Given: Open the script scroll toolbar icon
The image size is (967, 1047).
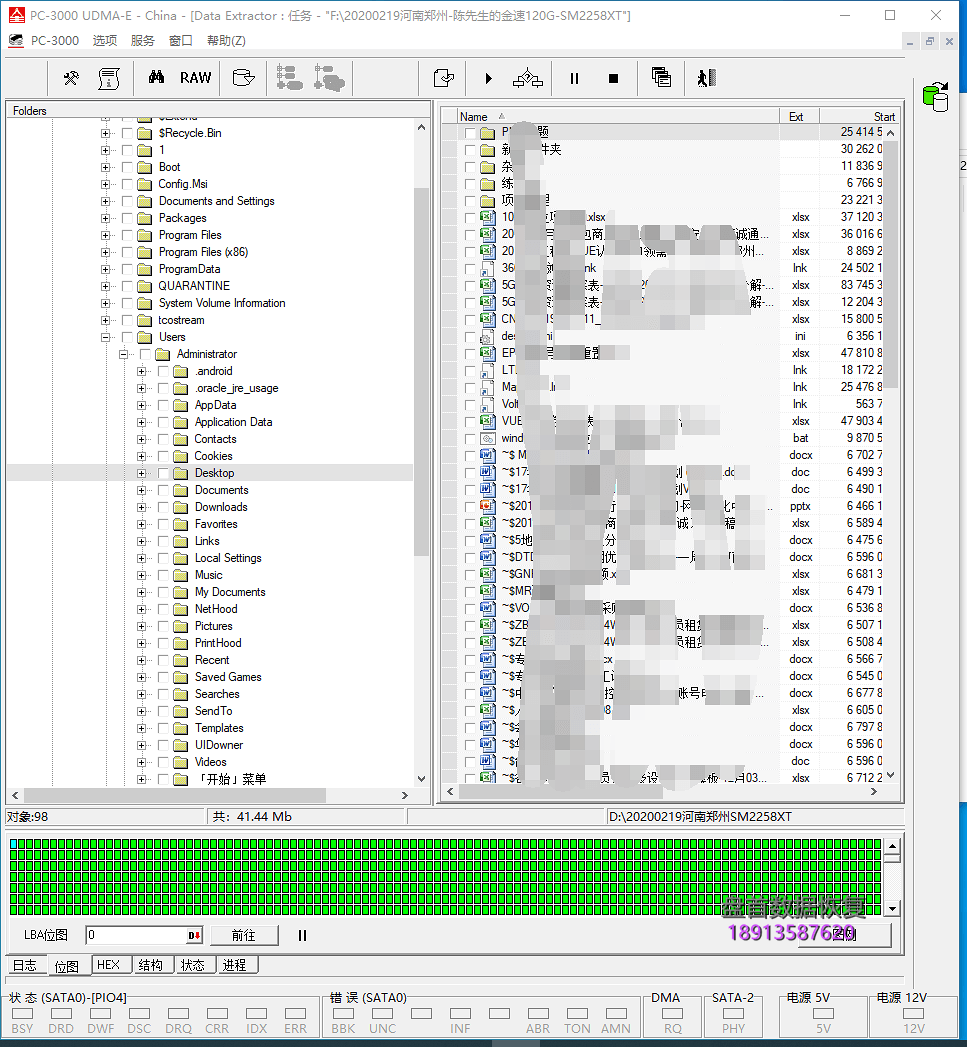Looking at the screenshot, I should pos(109,78).
